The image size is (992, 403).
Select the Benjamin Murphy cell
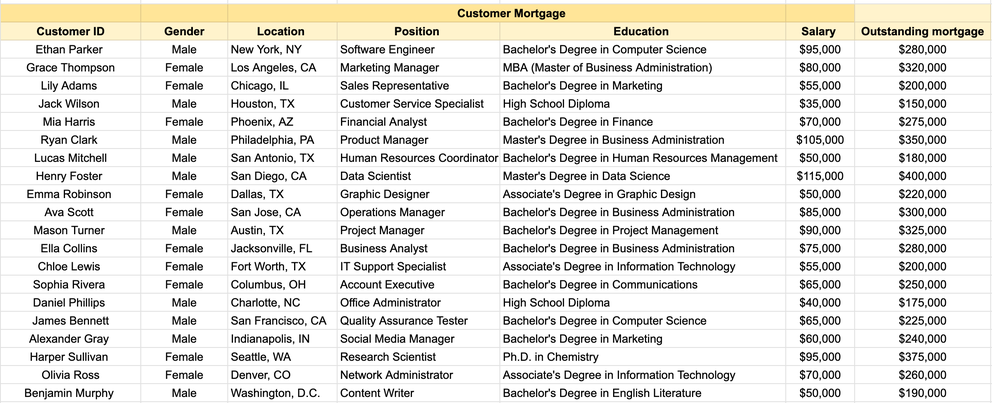coord(70,393)
